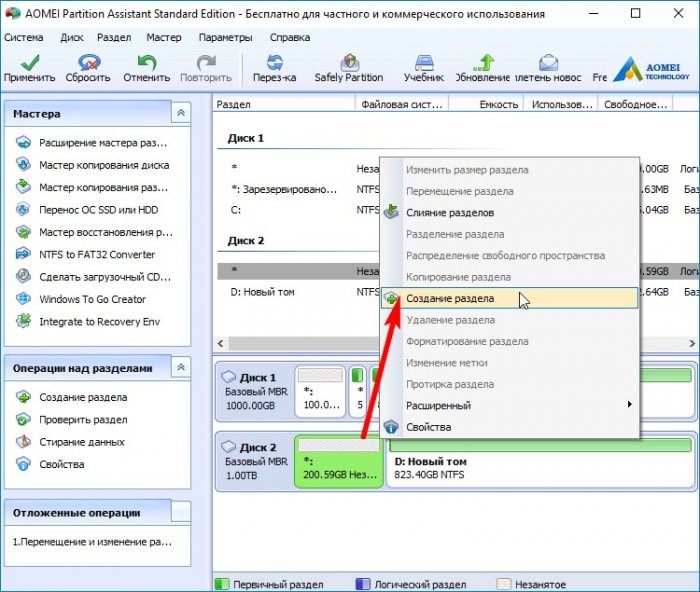Click the Перенос ОС SSD или HDD icon

(23, 209)
